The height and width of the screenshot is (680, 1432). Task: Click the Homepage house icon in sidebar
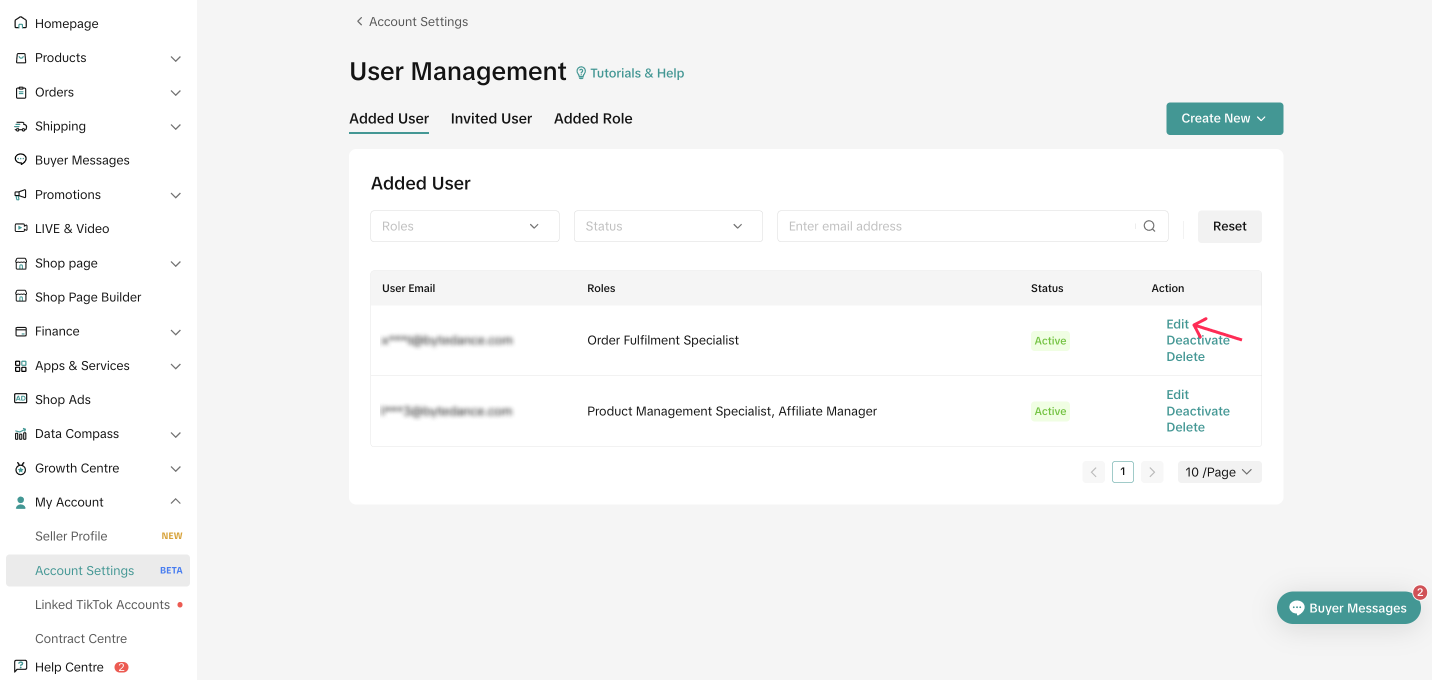(21, 23)
